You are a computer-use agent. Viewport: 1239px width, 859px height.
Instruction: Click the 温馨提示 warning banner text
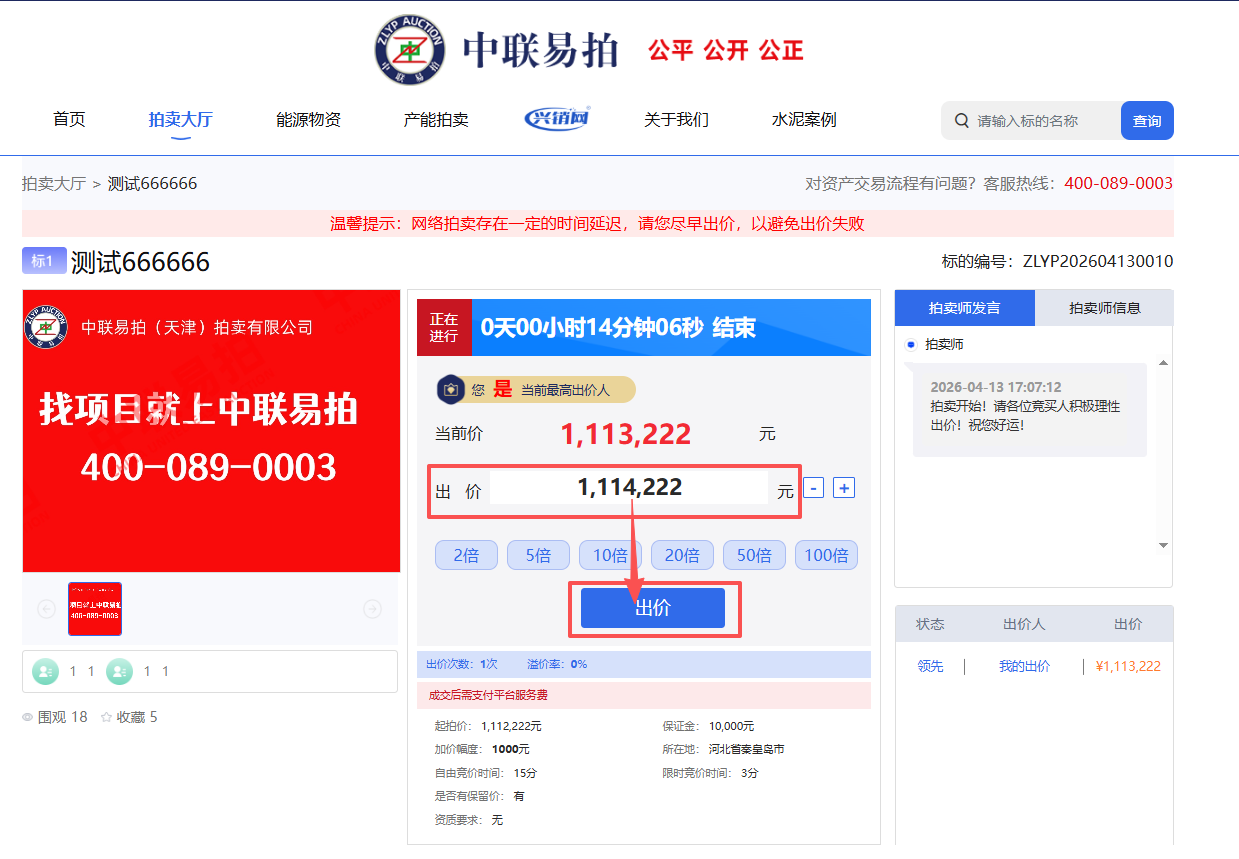coord(597,224)
